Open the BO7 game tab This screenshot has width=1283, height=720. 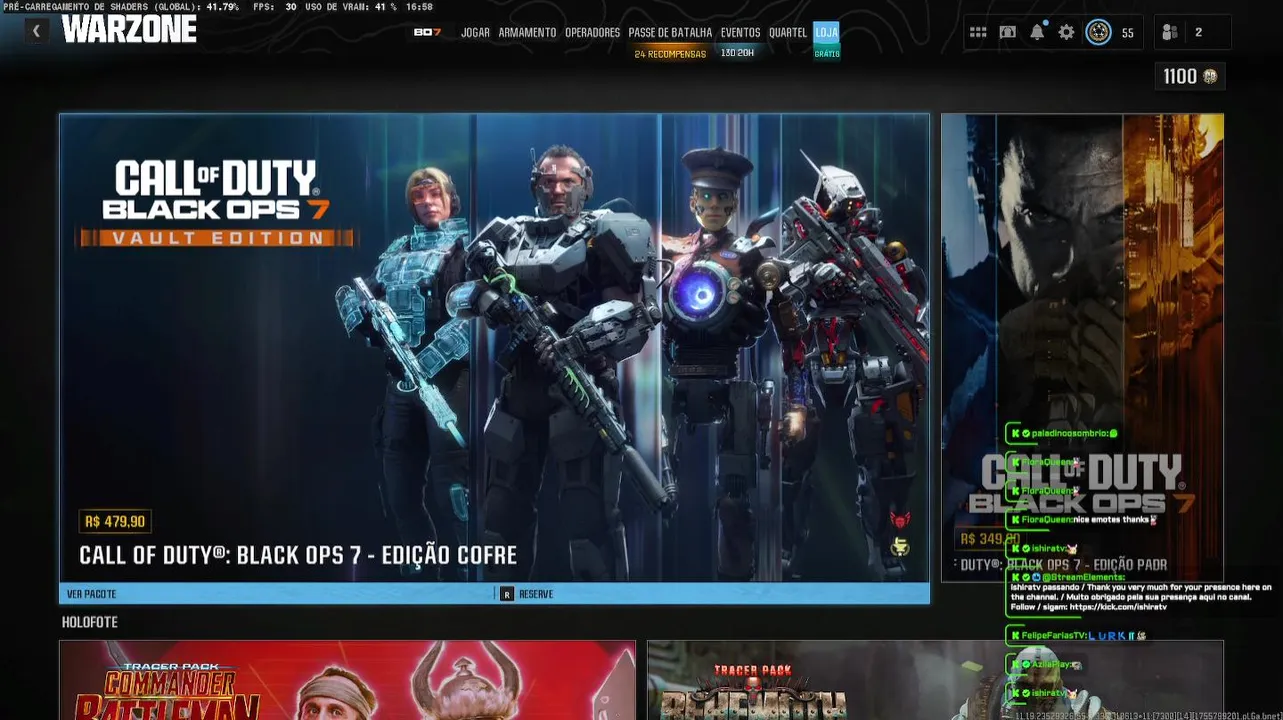[427, 32]
